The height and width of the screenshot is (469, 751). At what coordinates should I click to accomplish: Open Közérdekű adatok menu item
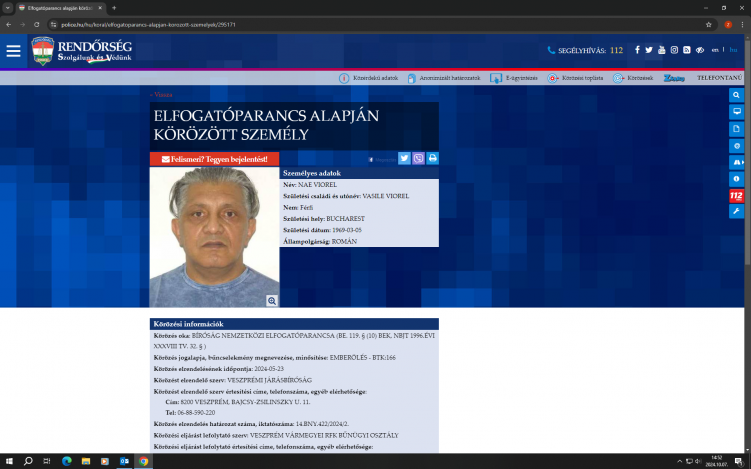pyautogui.click(x=368, y=78)
